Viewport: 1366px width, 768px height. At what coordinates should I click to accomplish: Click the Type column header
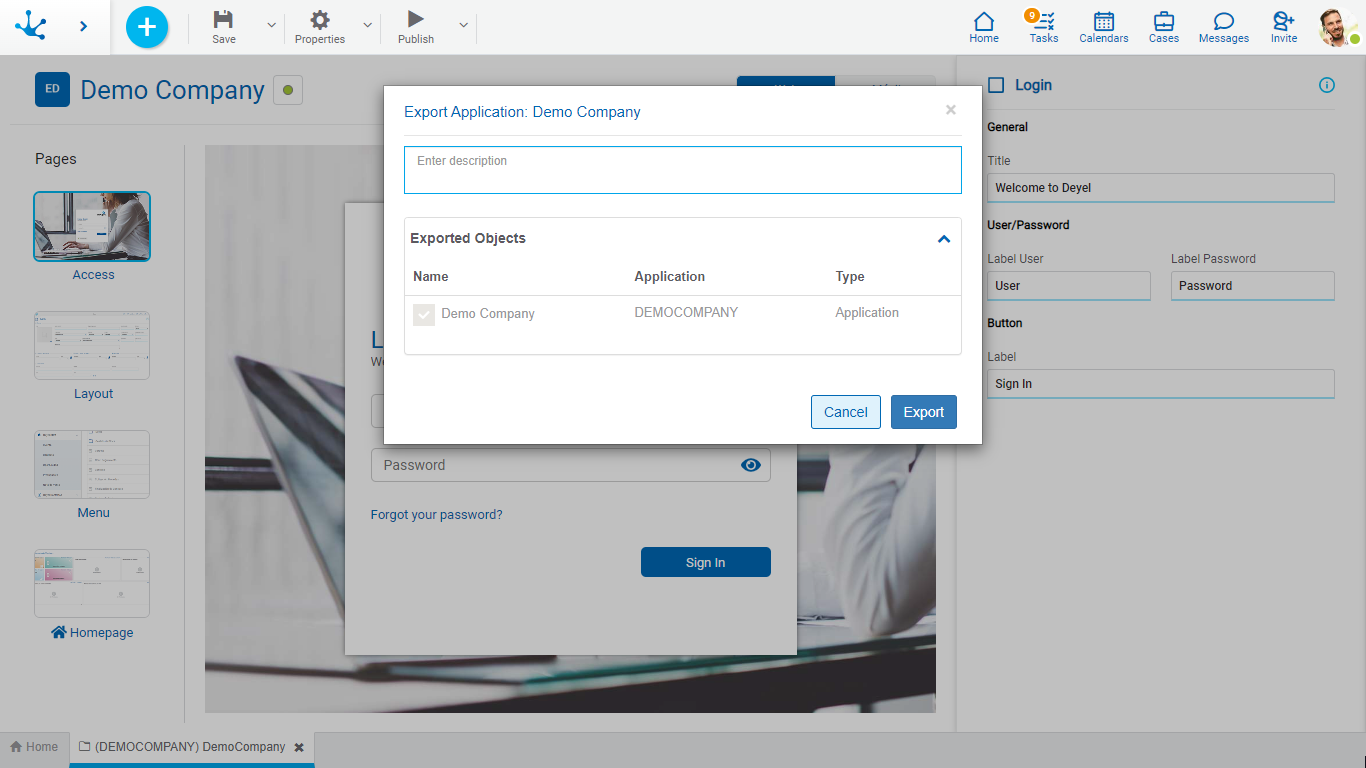tap(850, 276)
